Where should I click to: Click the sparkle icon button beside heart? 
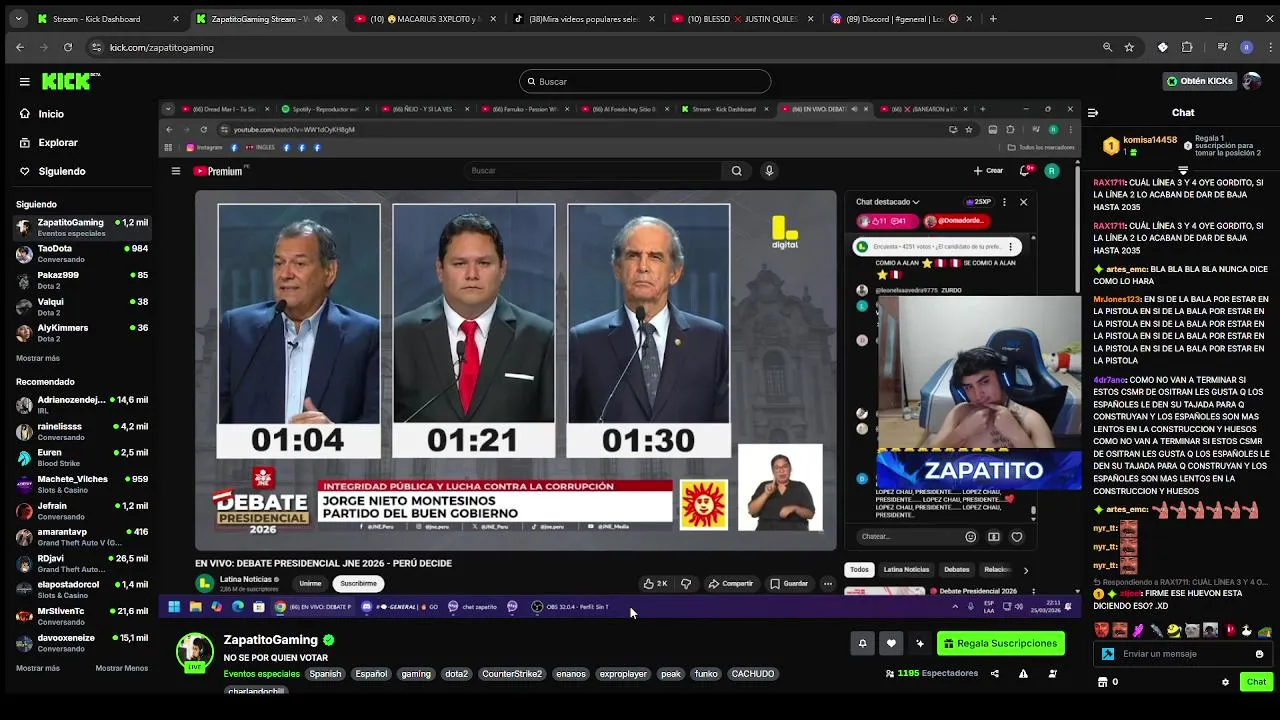click(x=920, y=643)
